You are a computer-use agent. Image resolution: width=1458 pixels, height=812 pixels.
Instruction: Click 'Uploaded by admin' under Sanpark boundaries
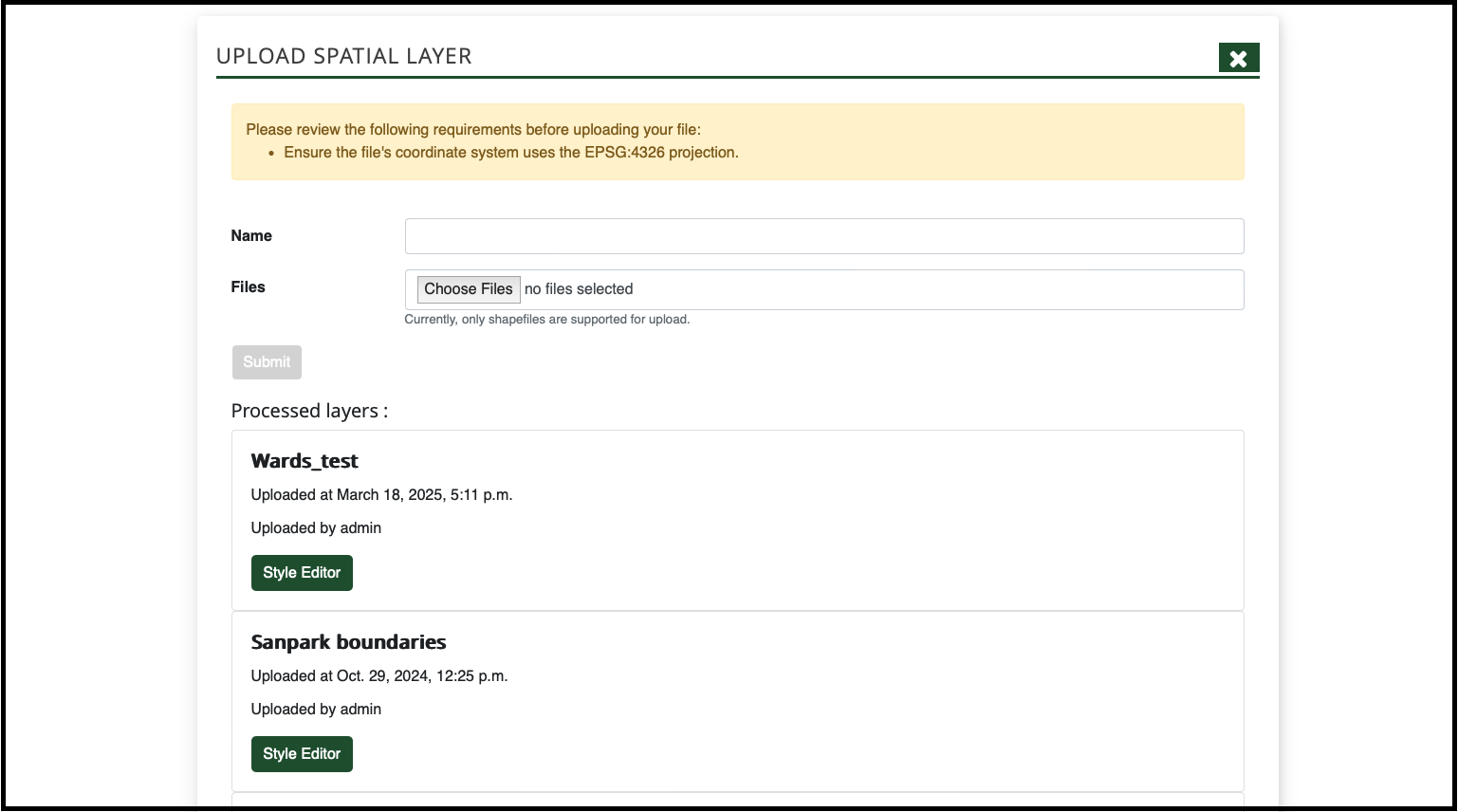point(316,710)
